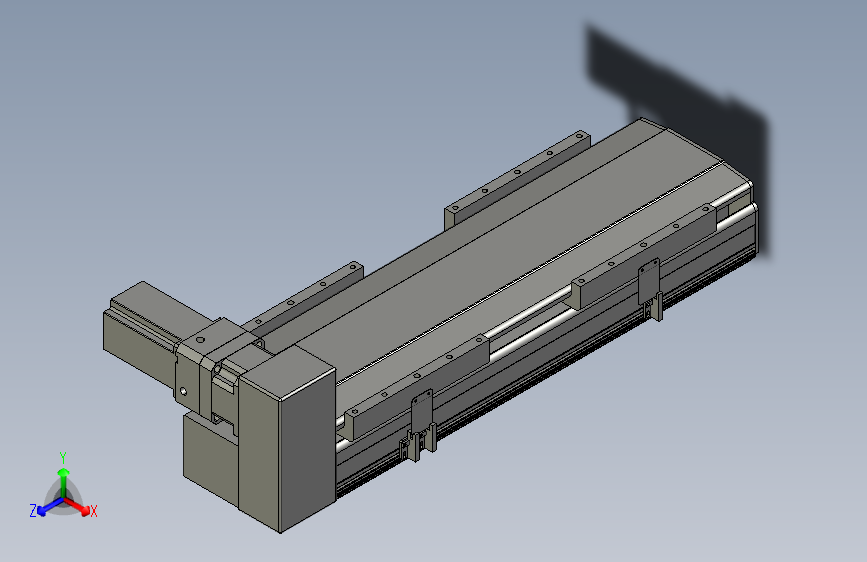Click the blue Z axis arrow on the triad
Viewport: 867px width, 562px height.
click(50, 507)
